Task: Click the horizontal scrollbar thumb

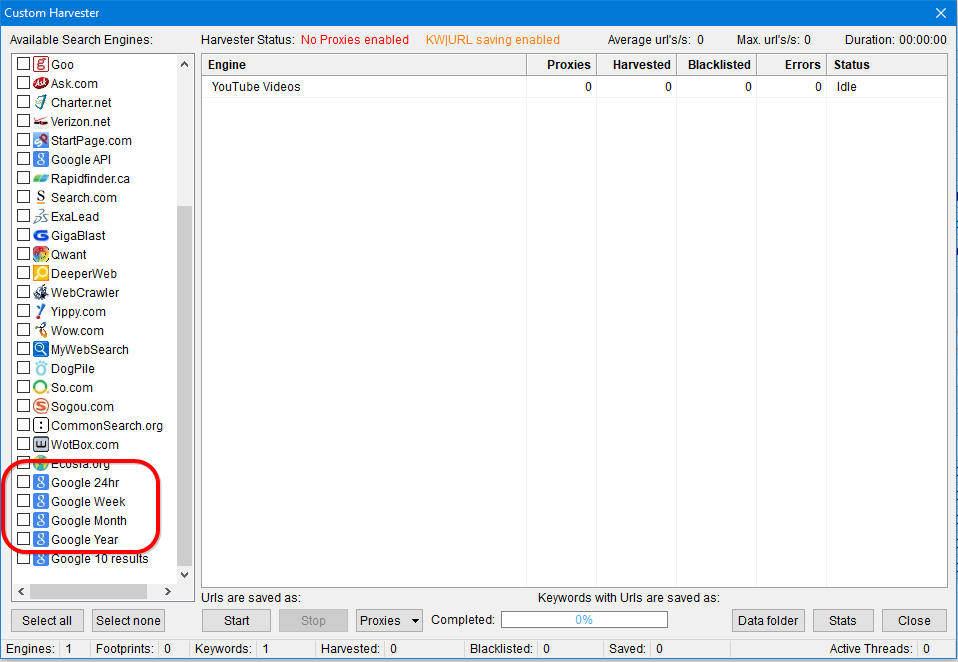Action: click(89, 591)
